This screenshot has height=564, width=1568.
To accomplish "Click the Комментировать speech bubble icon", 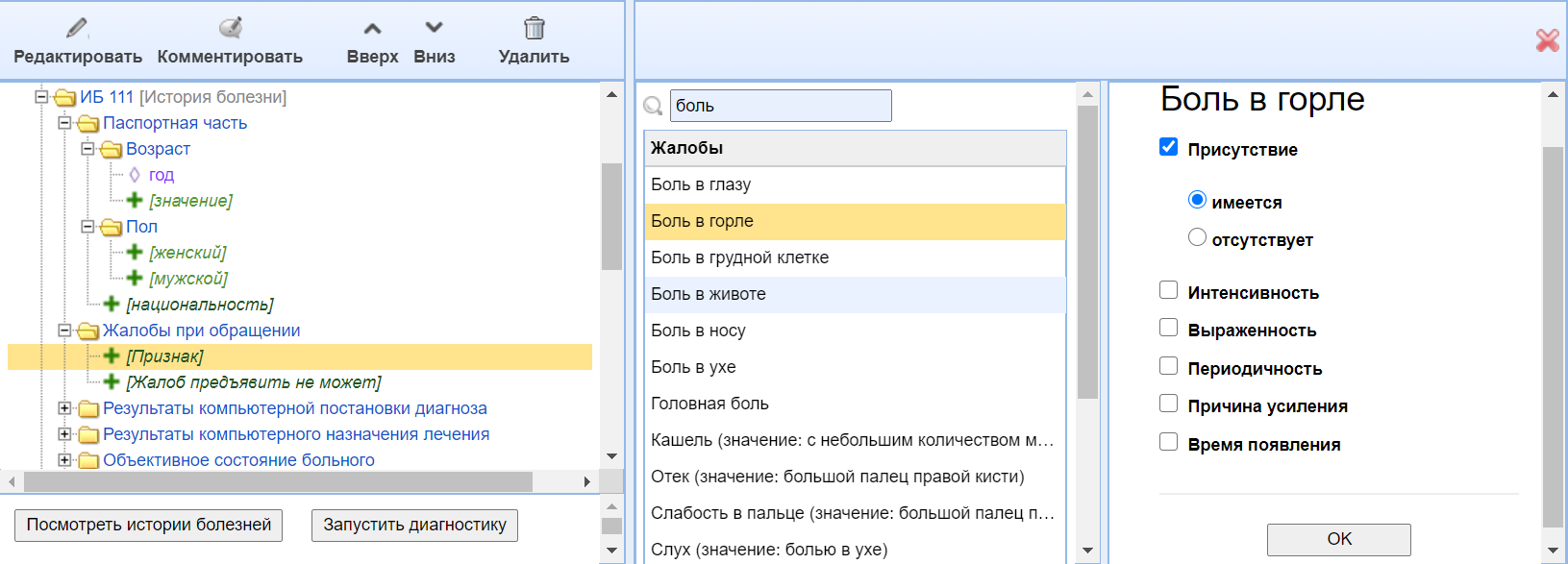I will pyautogui.click(x=230, y=28).
